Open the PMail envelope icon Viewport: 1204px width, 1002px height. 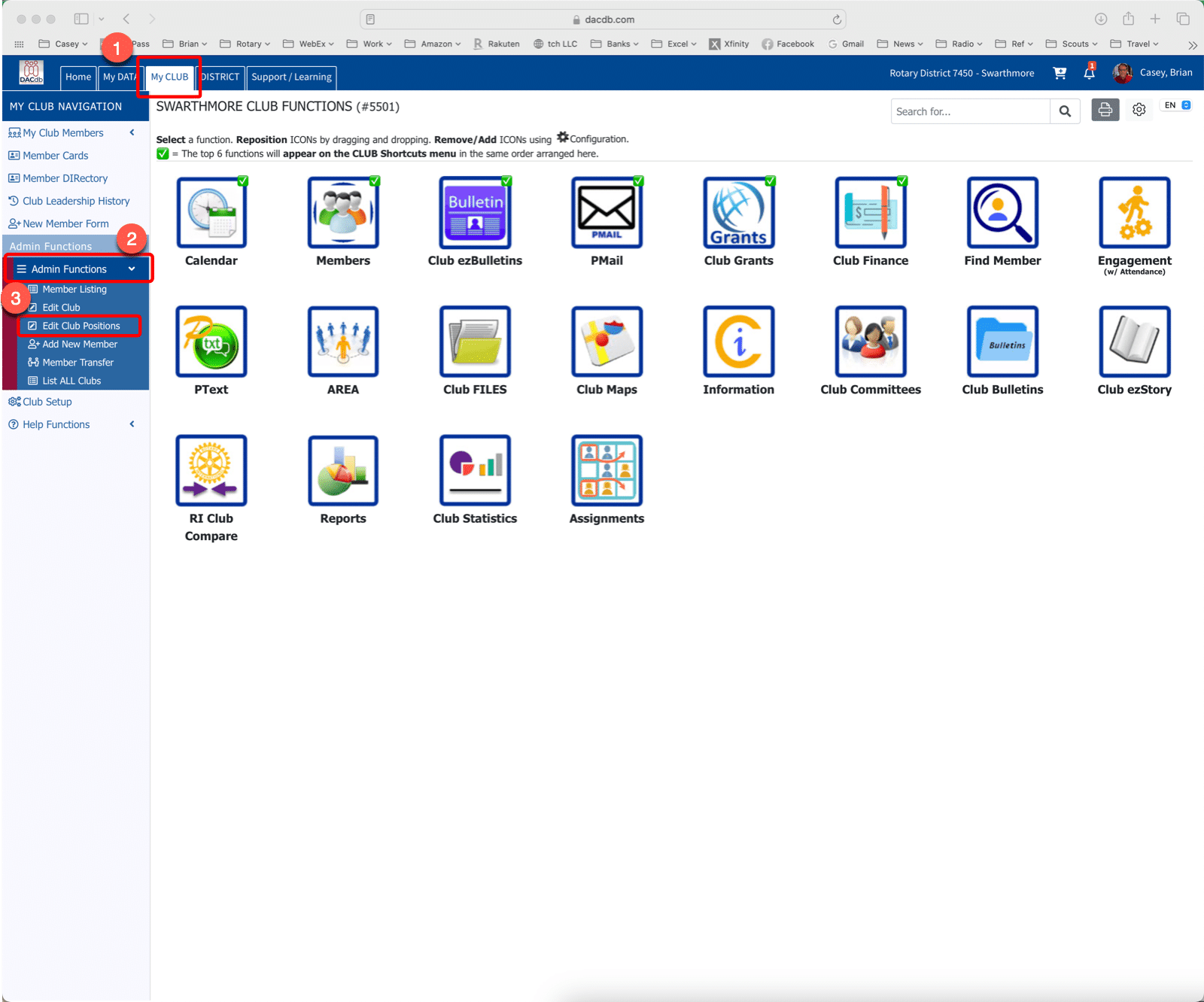[x=607, y=213]
